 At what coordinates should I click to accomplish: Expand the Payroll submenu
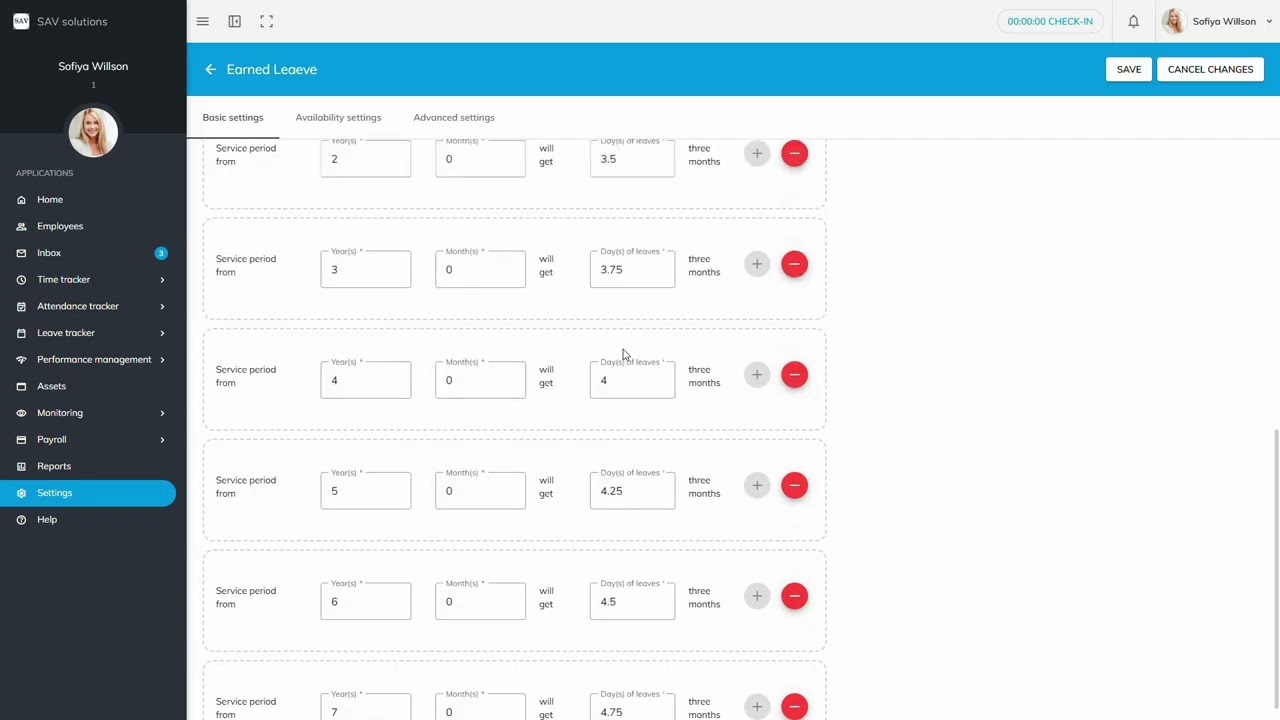[162, 440]
